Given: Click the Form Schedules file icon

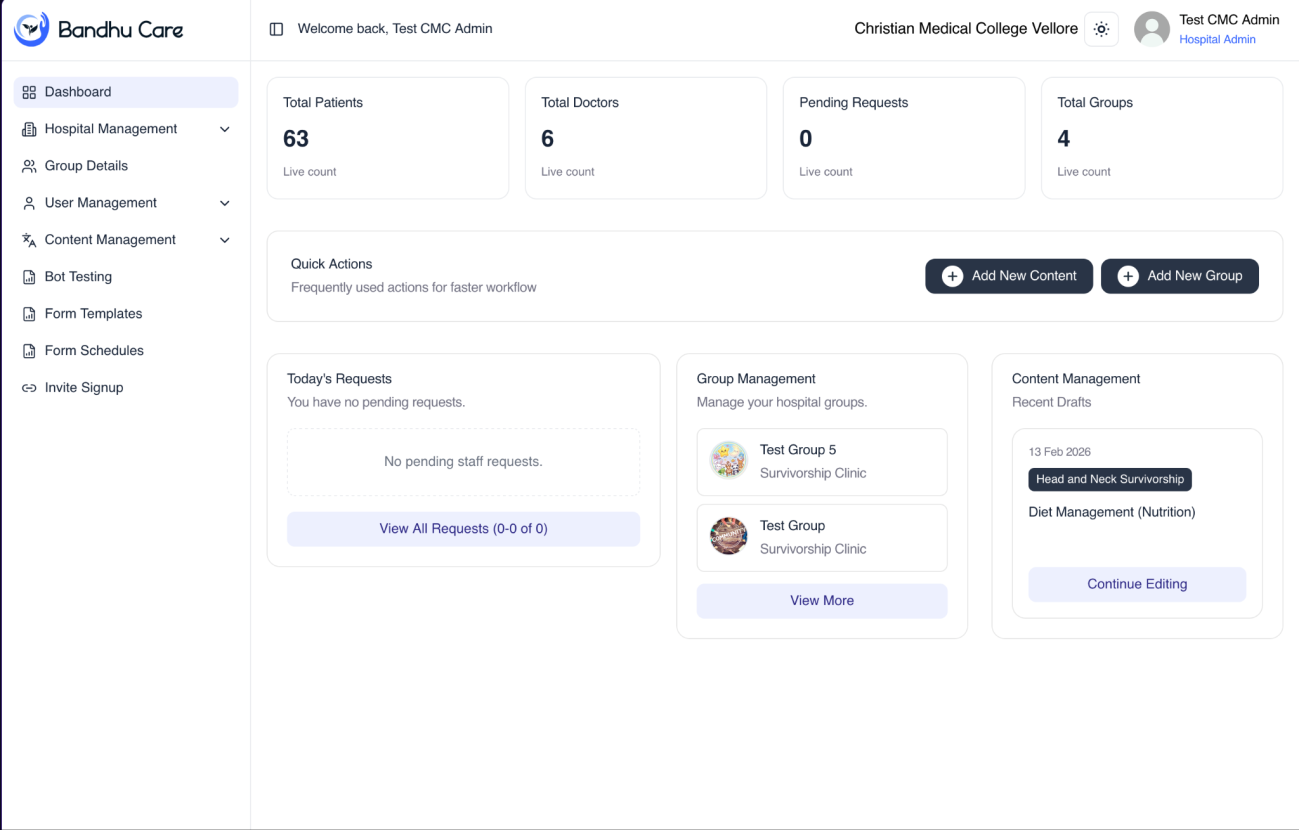Looking at the screenshot, I should tap(29, 351).
